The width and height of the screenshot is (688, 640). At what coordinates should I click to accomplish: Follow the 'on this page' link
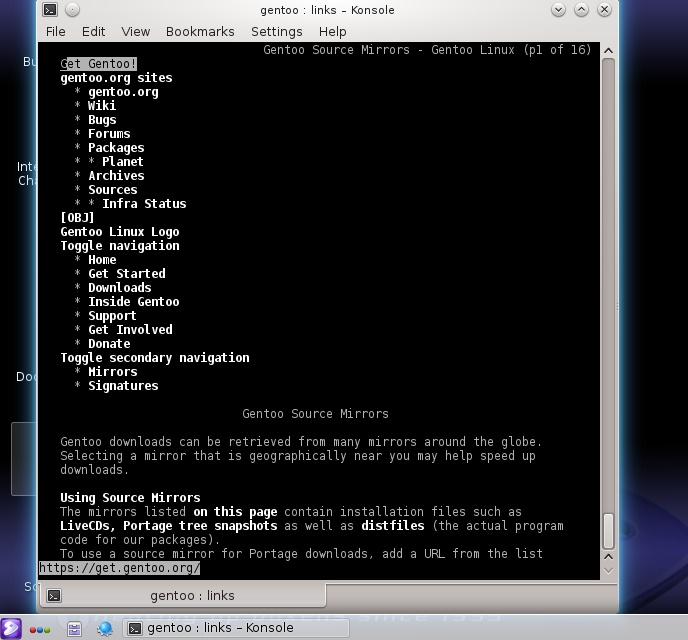point(236,512)
